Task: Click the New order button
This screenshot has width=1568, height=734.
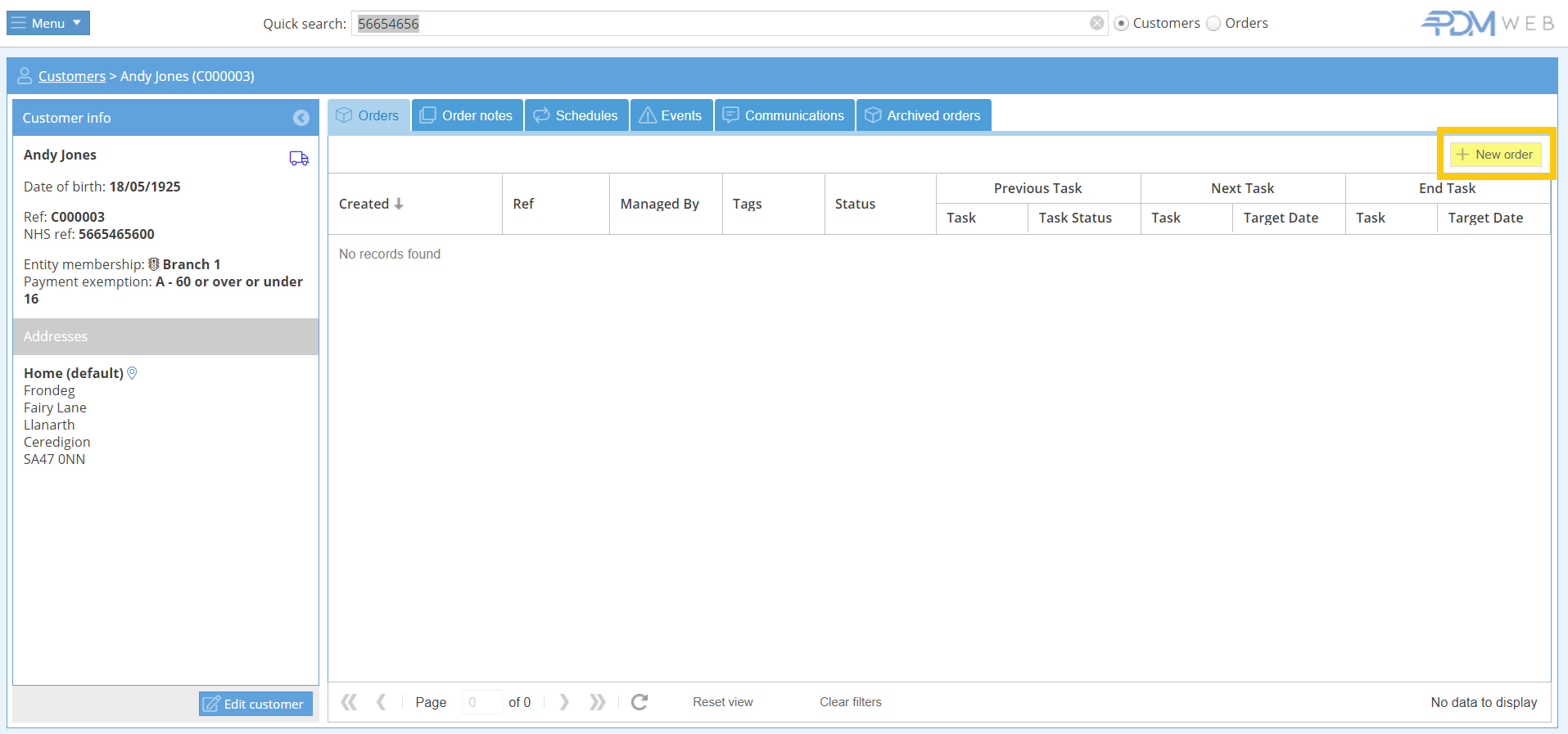Action: click(1495, 155)
